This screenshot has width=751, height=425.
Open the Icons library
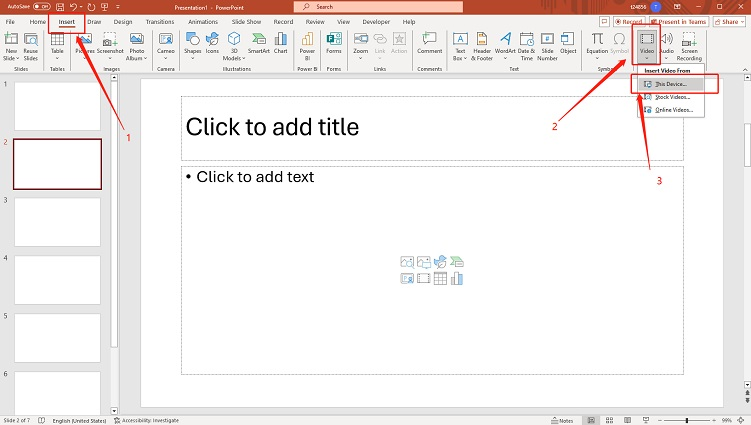tap(212, 43)
